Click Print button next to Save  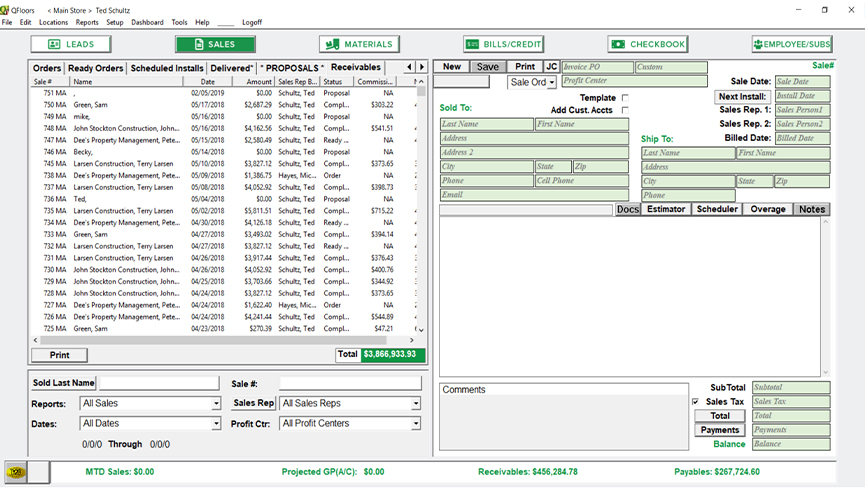[525, 67]
